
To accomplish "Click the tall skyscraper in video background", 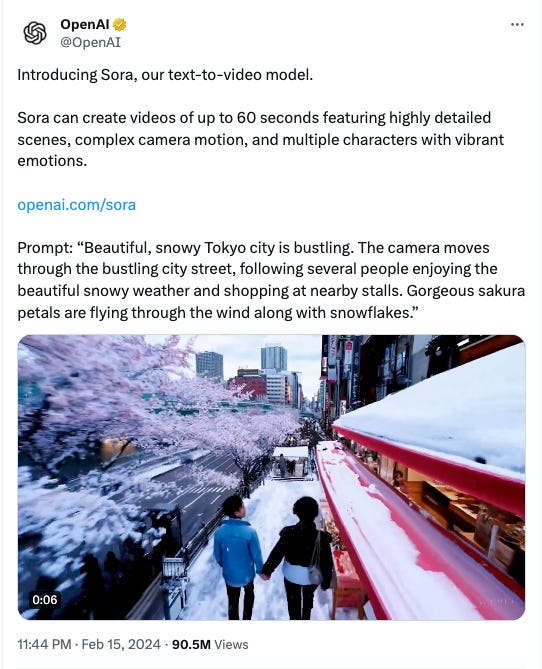I will coord(274,358).
